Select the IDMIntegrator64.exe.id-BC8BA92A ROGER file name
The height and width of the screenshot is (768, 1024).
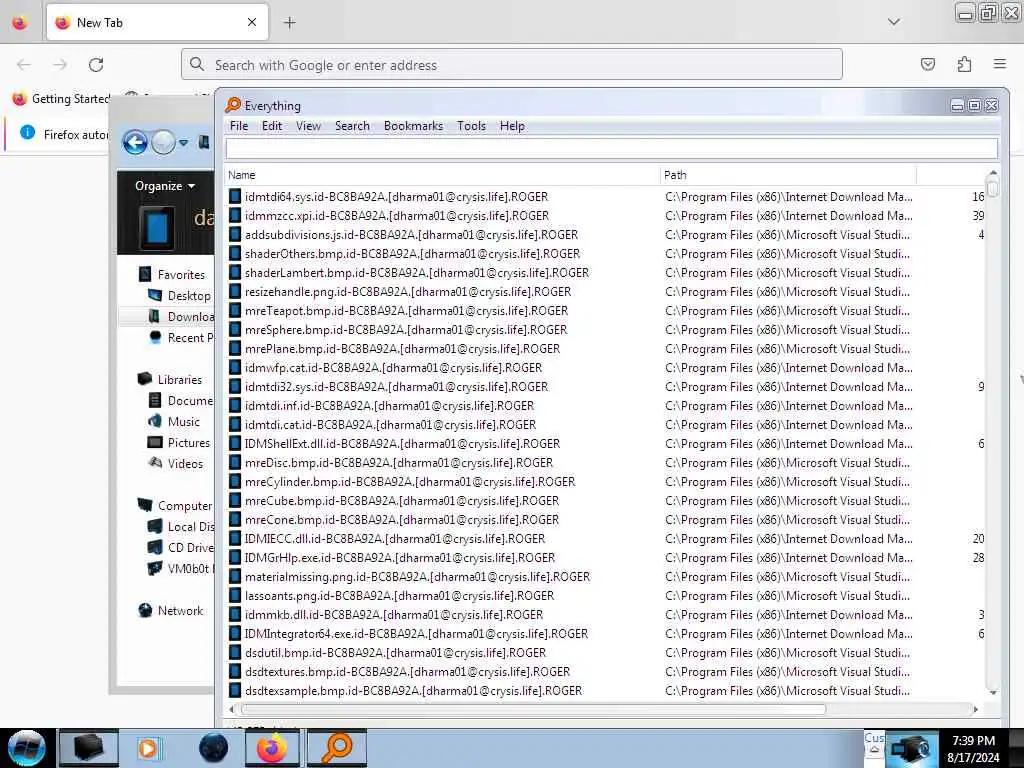pos(416,633)
